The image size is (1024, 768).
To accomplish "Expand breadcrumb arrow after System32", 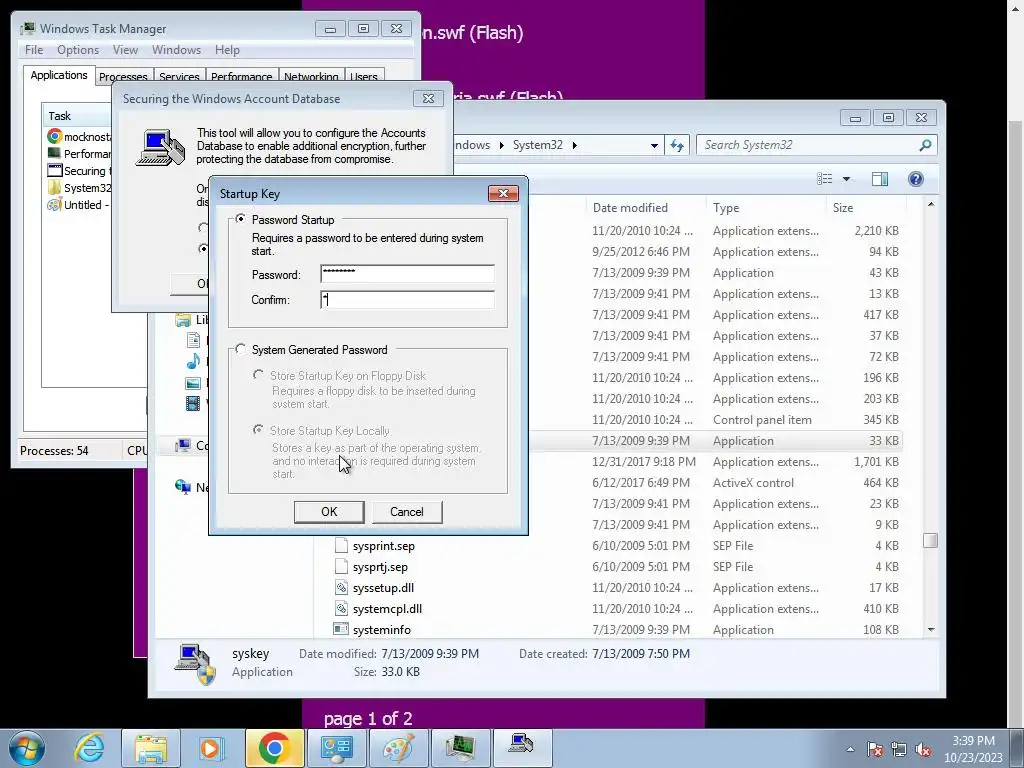I will [575, 145].
